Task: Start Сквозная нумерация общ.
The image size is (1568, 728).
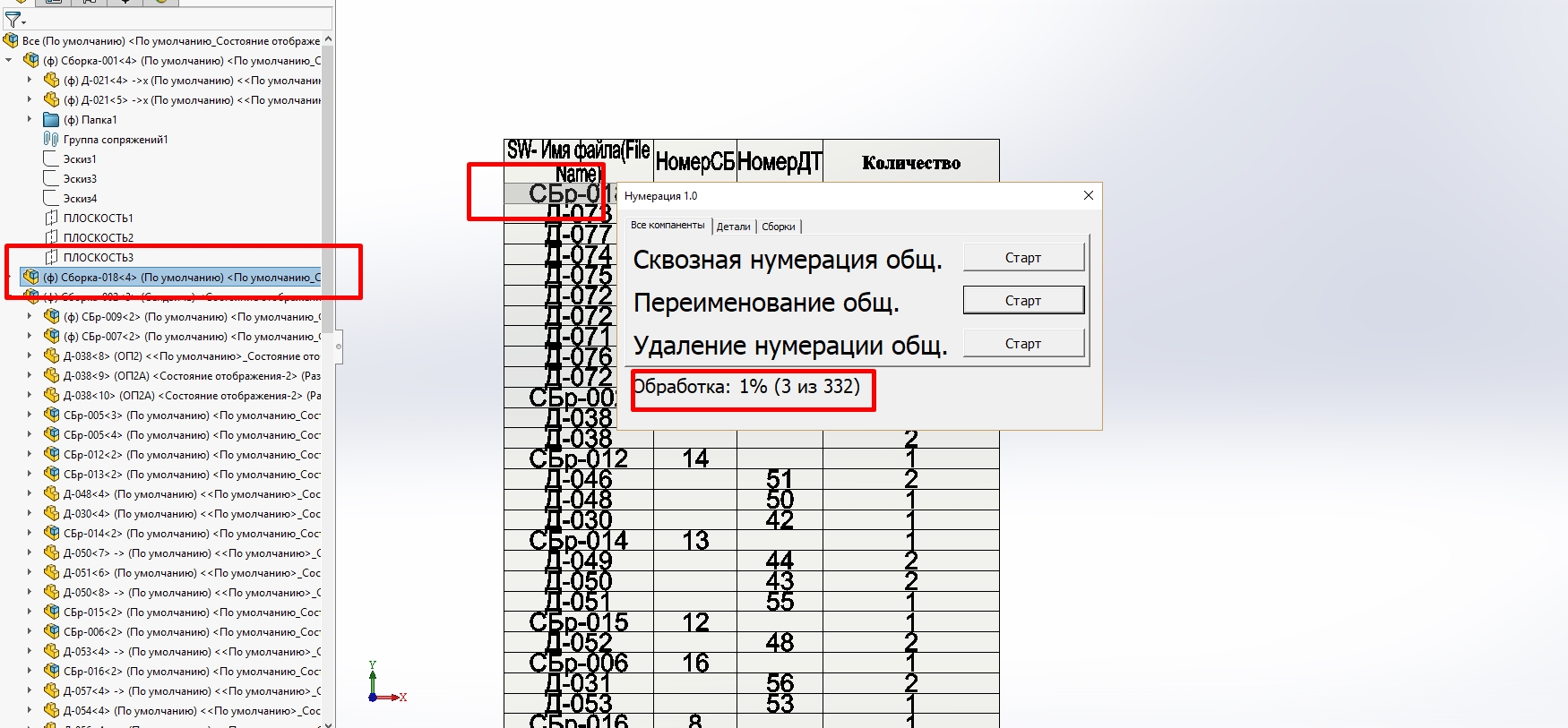Action: [1023, 258]
